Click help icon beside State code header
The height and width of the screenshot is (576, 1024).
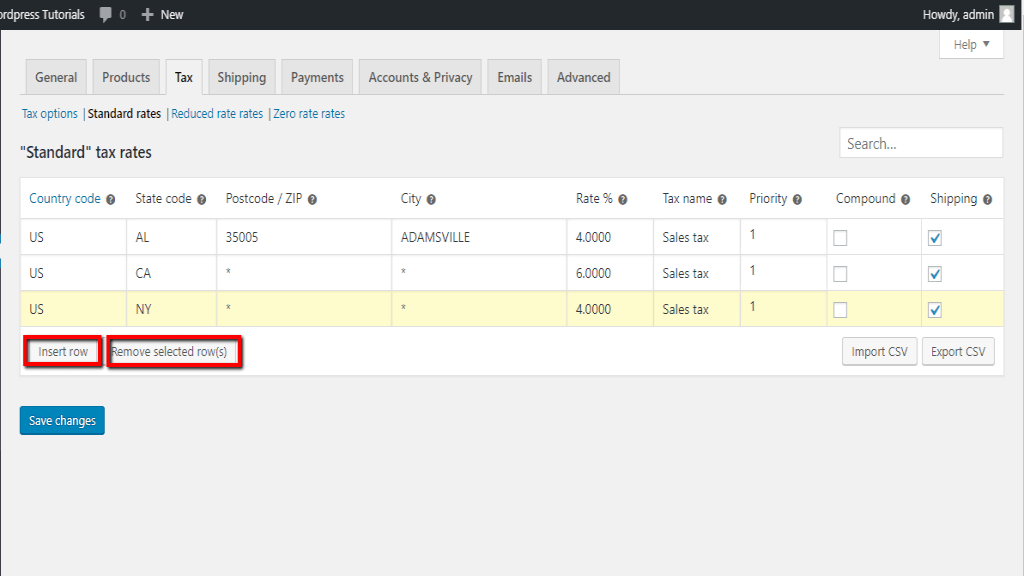202,200
